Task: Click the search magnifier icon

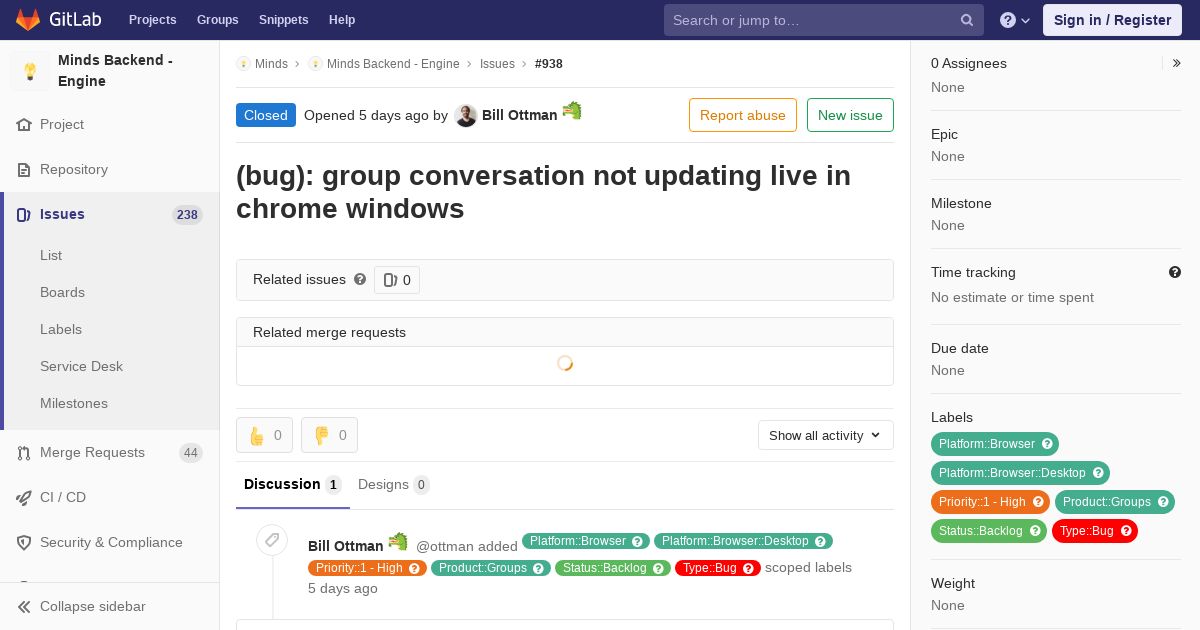Action: 967,20
